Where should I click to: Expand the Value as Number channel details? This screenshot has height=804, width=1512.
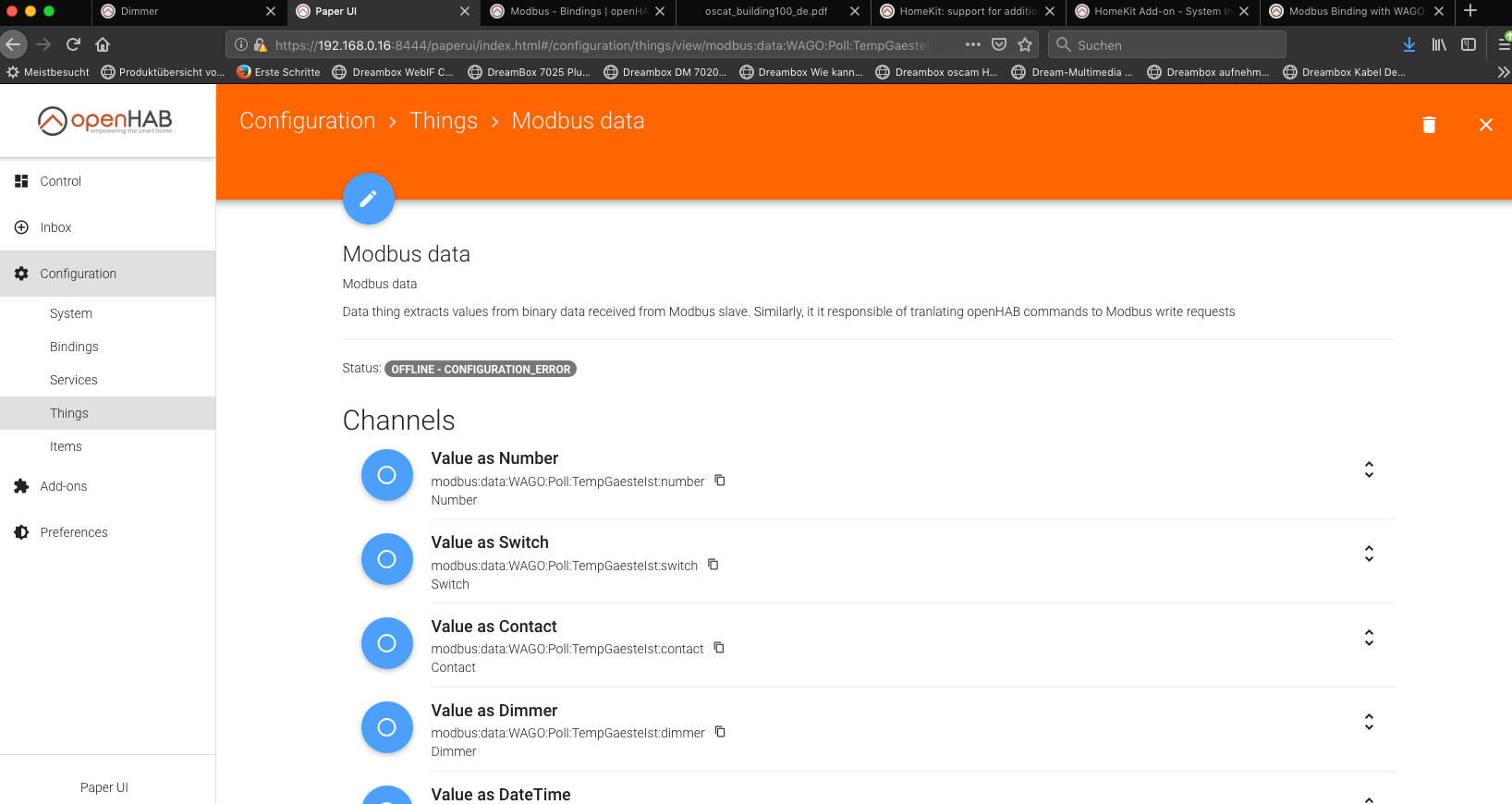[1369, 469]
